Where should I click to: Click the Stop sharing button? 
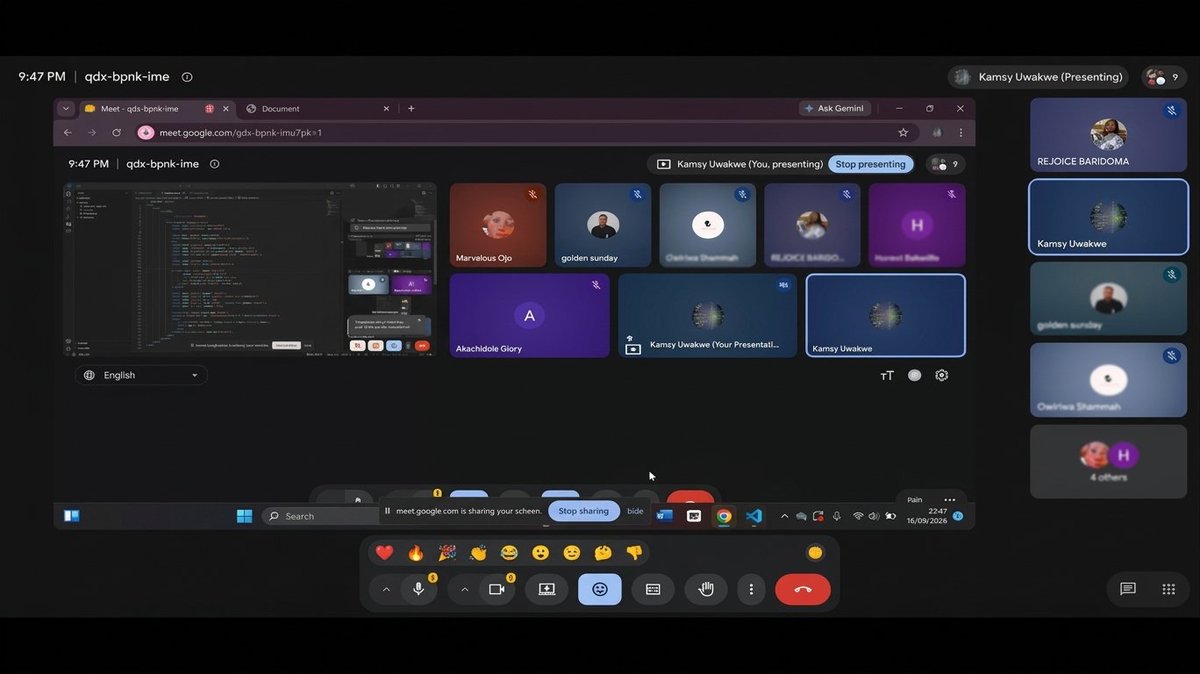(x=583, y=511)
